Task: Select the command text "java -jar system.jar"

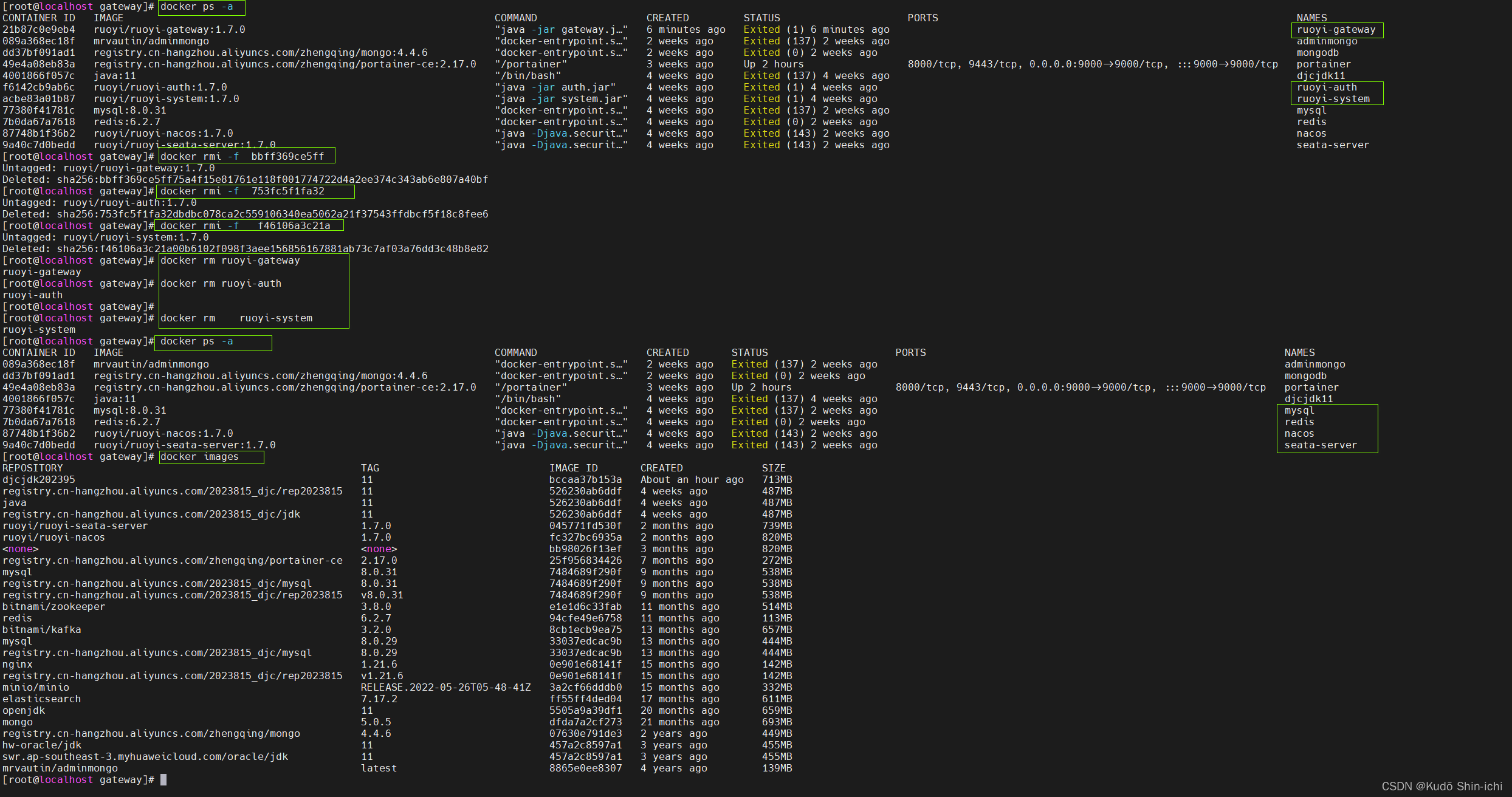Action: point(562,99)
